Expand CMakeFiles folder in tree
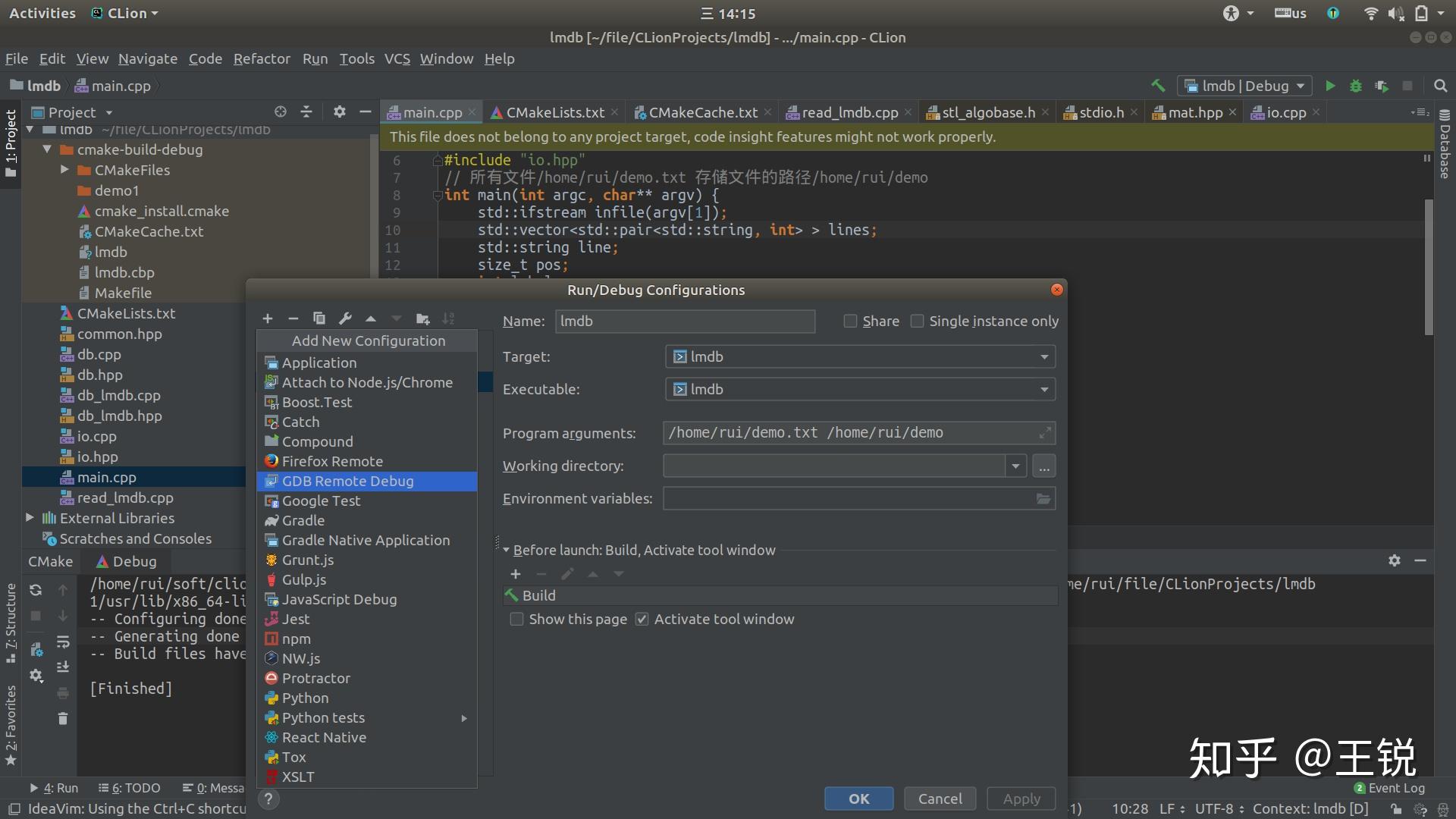Viewport: 1456px width, 819px height. tap(64, 170)
